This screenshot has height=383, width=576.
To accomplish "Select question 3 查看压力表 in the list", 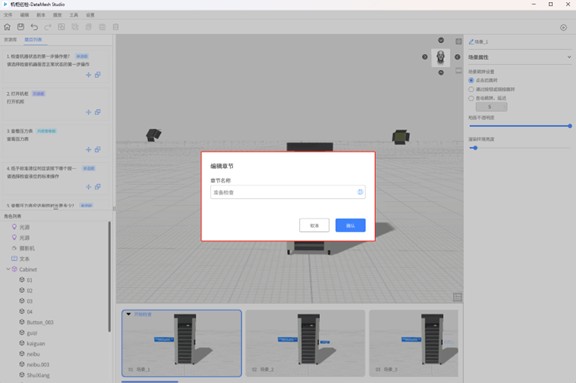I will (56, 140).
